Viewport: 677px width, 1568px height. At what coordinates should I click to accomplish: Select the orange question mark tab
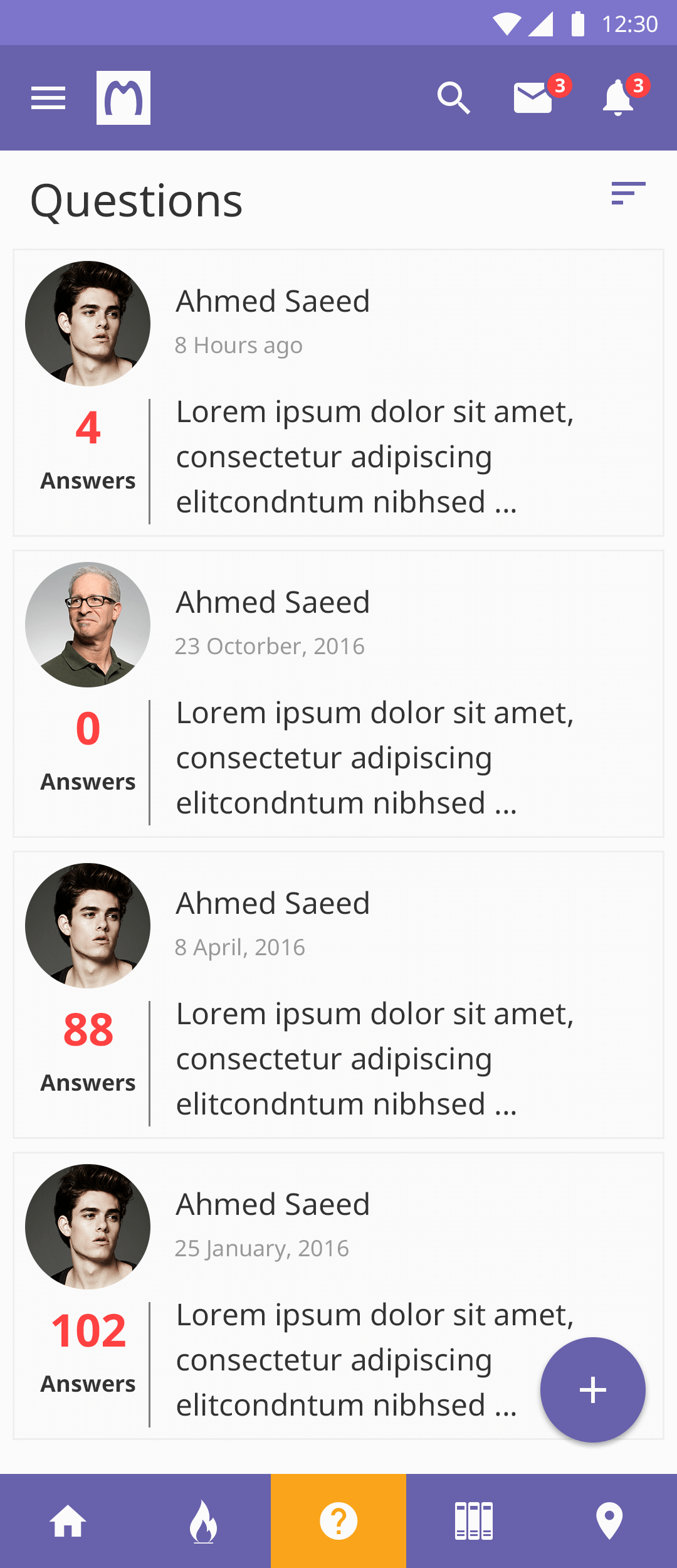point(338,1521)
